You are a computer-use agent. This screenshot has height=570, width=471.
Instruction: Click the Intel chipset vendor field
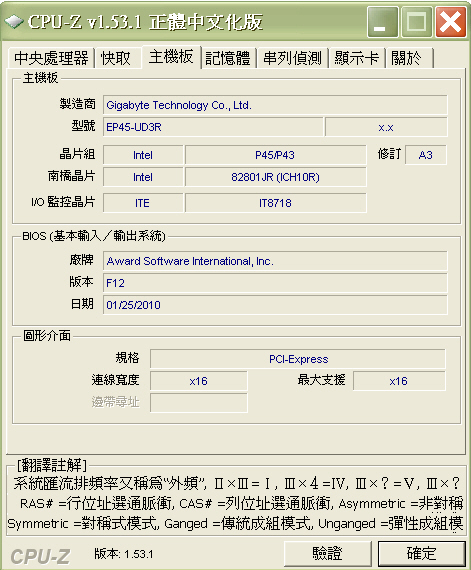point(143,155)
